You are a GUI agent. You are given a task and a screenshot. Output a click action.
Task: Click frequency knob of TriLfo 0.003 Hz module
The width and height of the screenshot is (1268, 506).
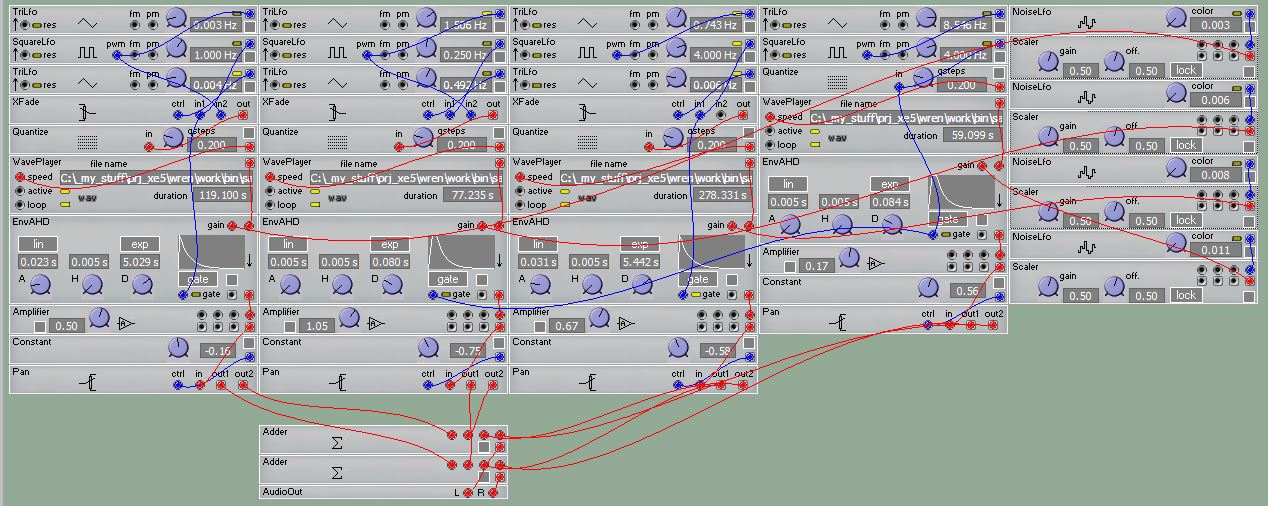coord(176,18)
